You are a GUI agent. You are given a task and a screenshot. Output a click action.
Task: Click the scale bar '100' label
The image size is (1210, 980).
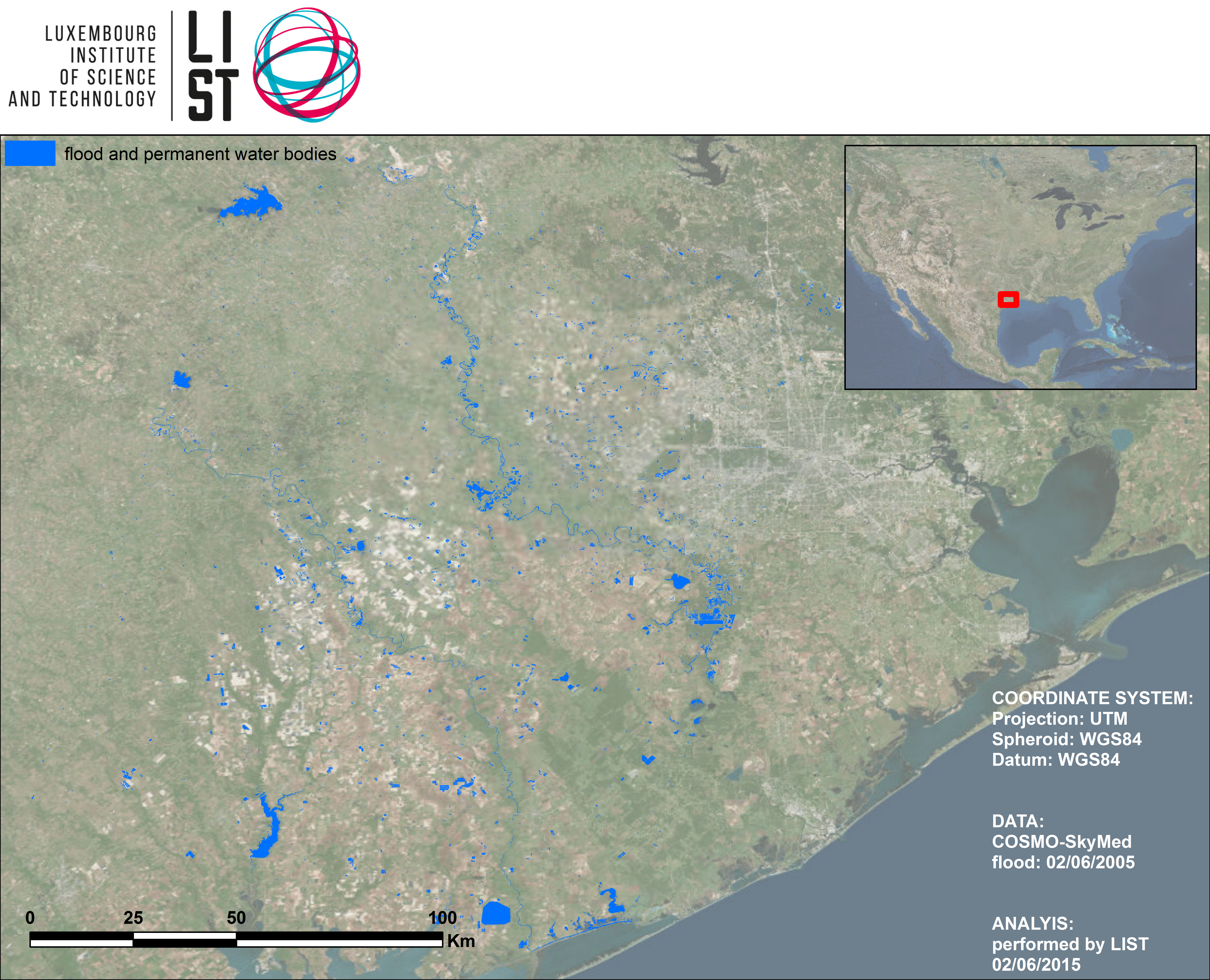pos(443,918)
